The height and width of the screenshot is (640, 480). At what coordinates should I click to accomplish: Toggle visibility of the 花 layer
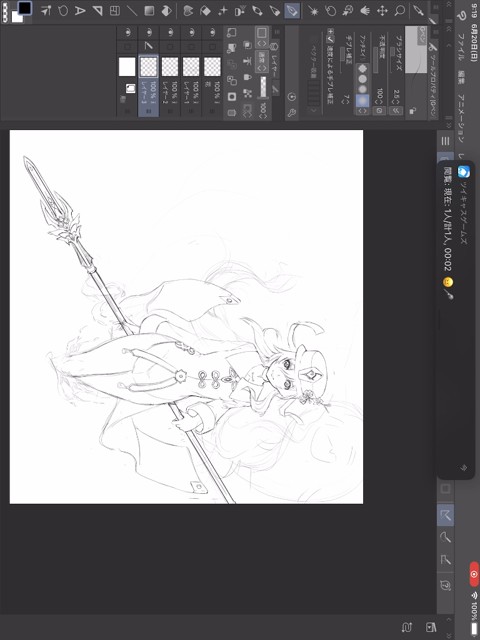tap(212, 32)
